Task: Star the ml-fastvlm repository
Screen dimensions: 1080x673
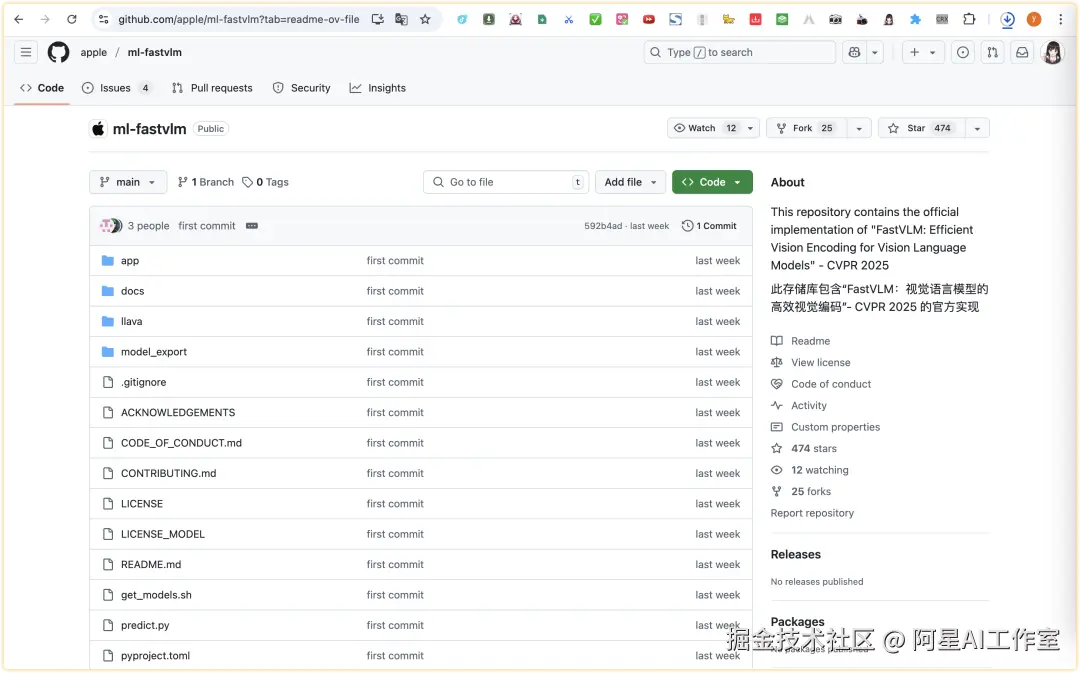Action: [x=921, y=128]
